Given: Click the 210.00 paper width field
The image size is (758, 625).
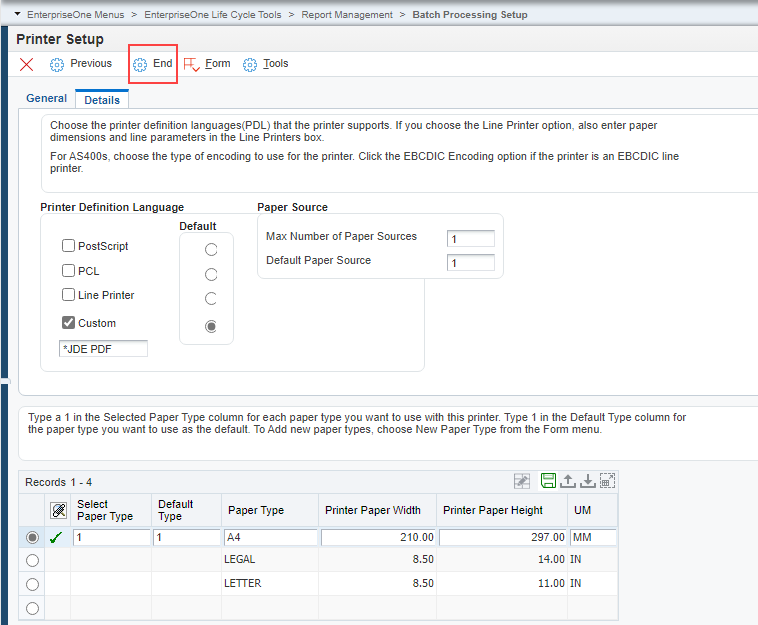Looking at the screenshot, I should click(378, 537).
